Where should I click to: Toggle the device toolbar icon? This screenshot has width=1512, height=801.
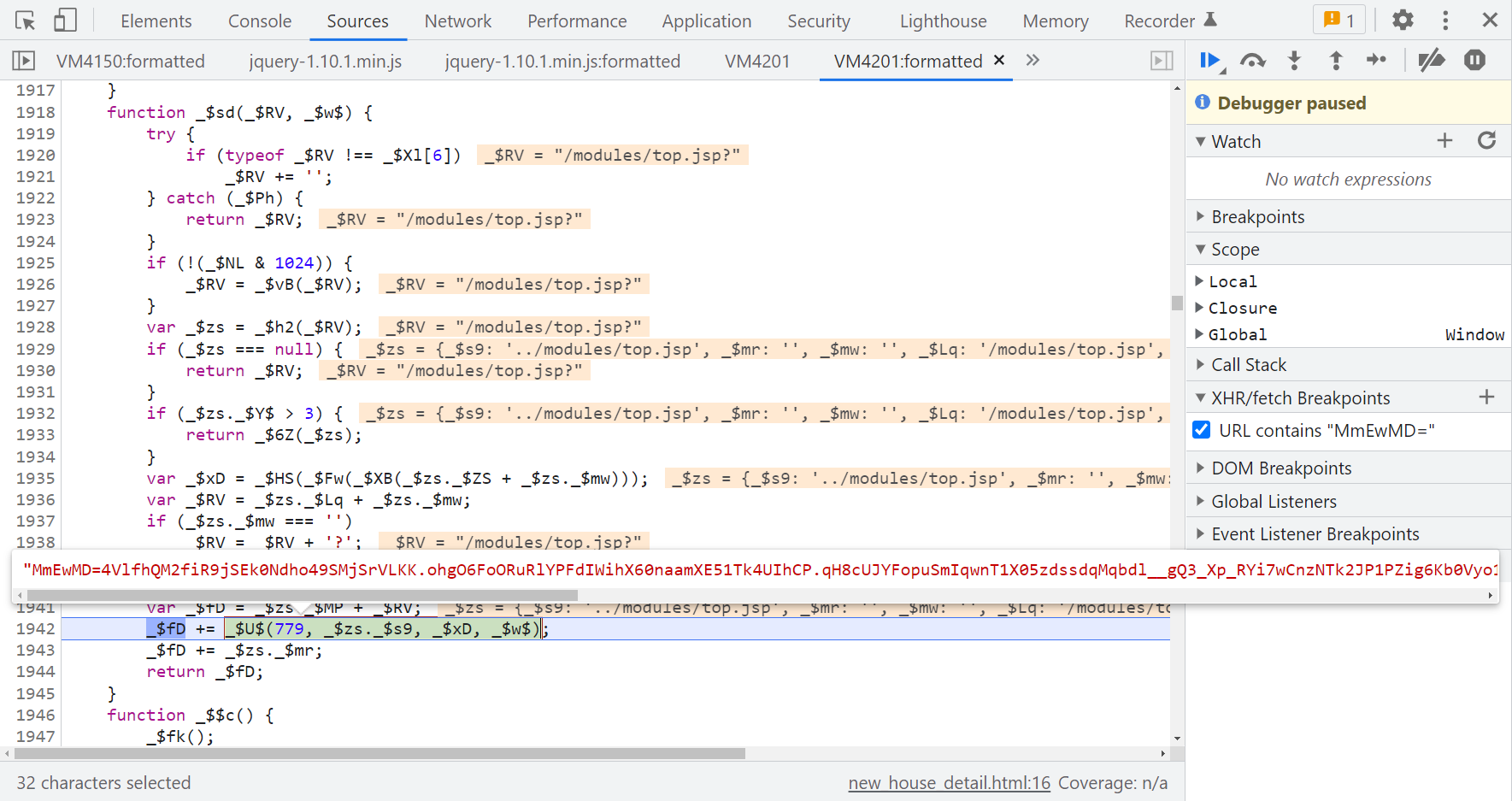pyautogui.click(x=65, y=21)
